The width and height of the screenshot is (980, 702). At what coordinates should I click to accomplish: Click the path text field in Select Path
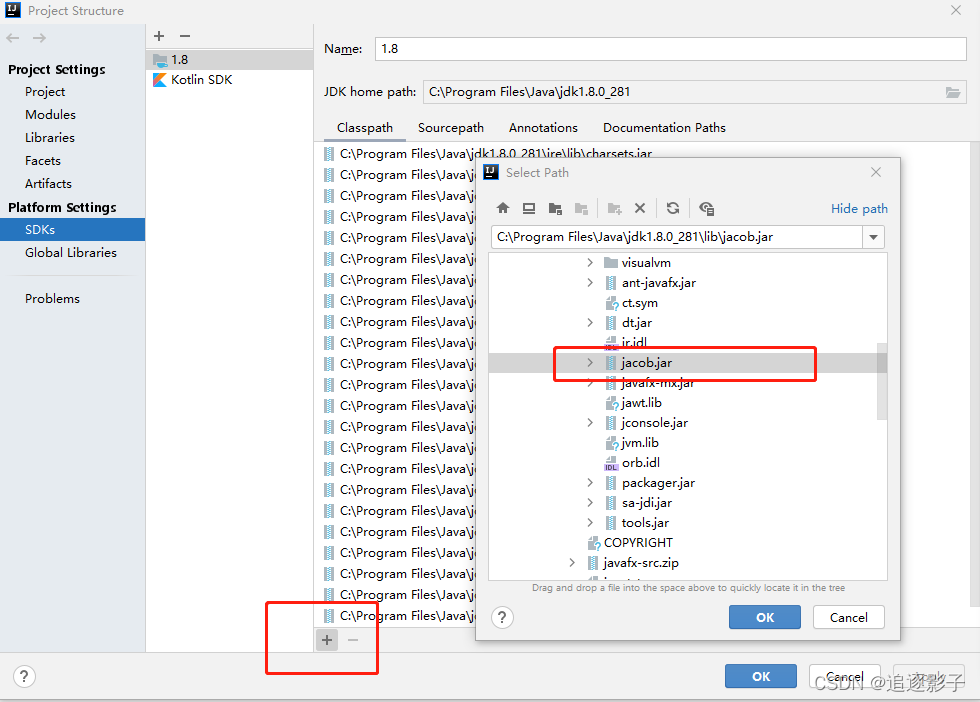[677, 237]
